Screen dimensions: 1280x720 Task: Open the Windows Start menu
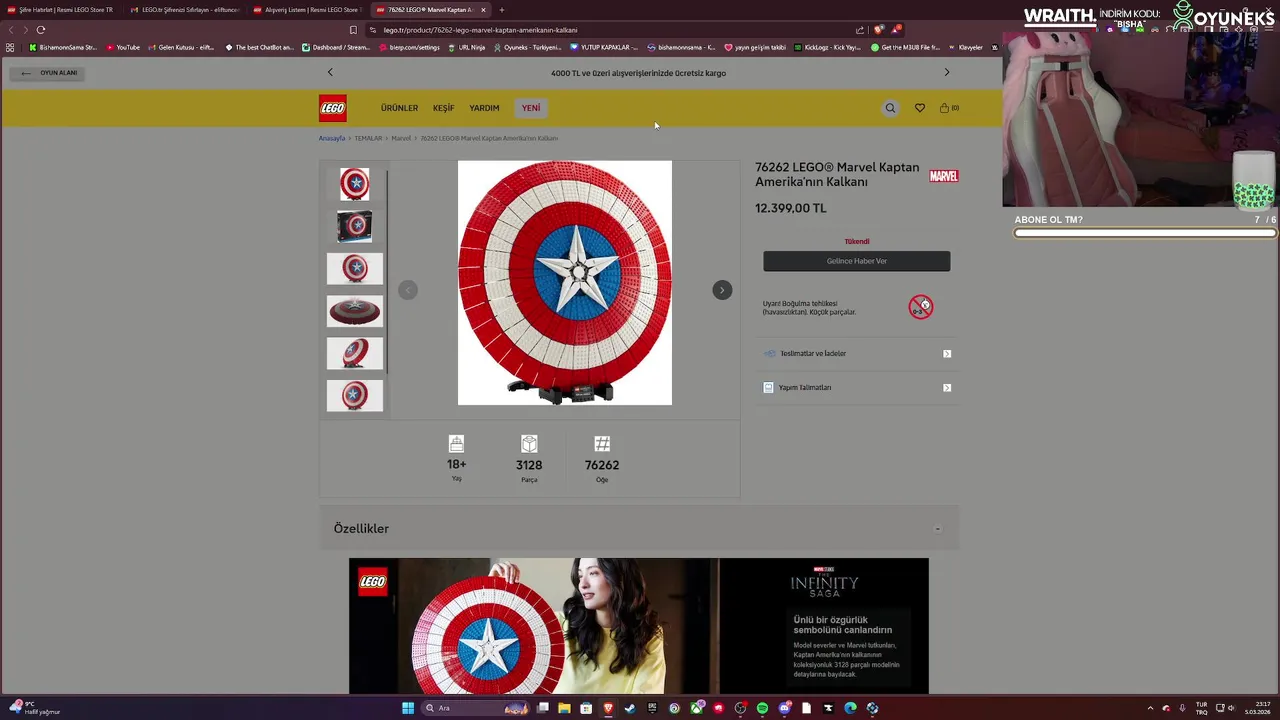pos(408,708)
